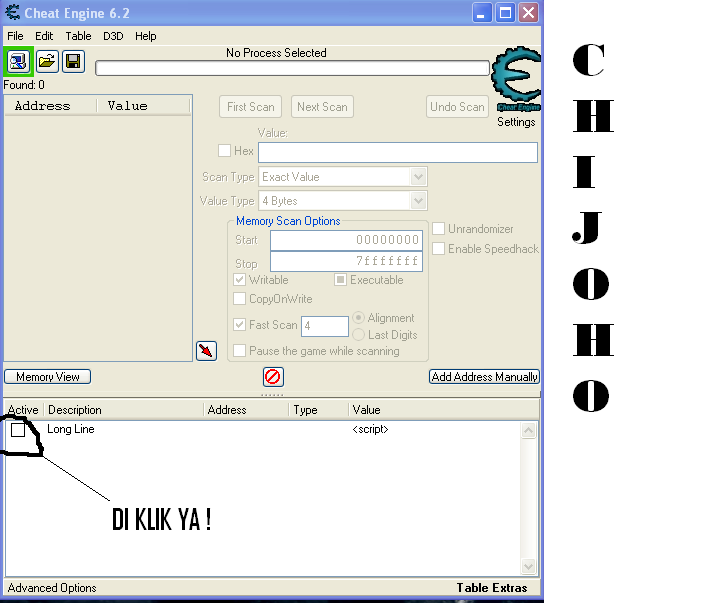The width and height of the screenshot is (720, 603).
Task: Open the Edit menu
Action: pos(44,36)
